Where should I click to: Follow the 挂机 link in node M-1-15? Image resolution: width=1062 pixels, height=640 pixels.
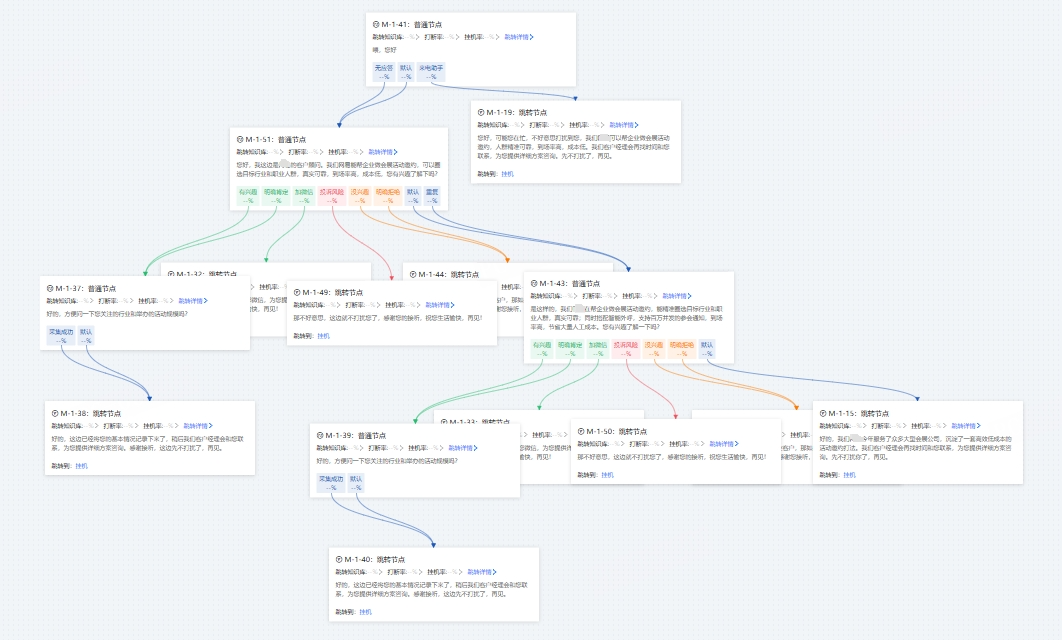(849, 475)
